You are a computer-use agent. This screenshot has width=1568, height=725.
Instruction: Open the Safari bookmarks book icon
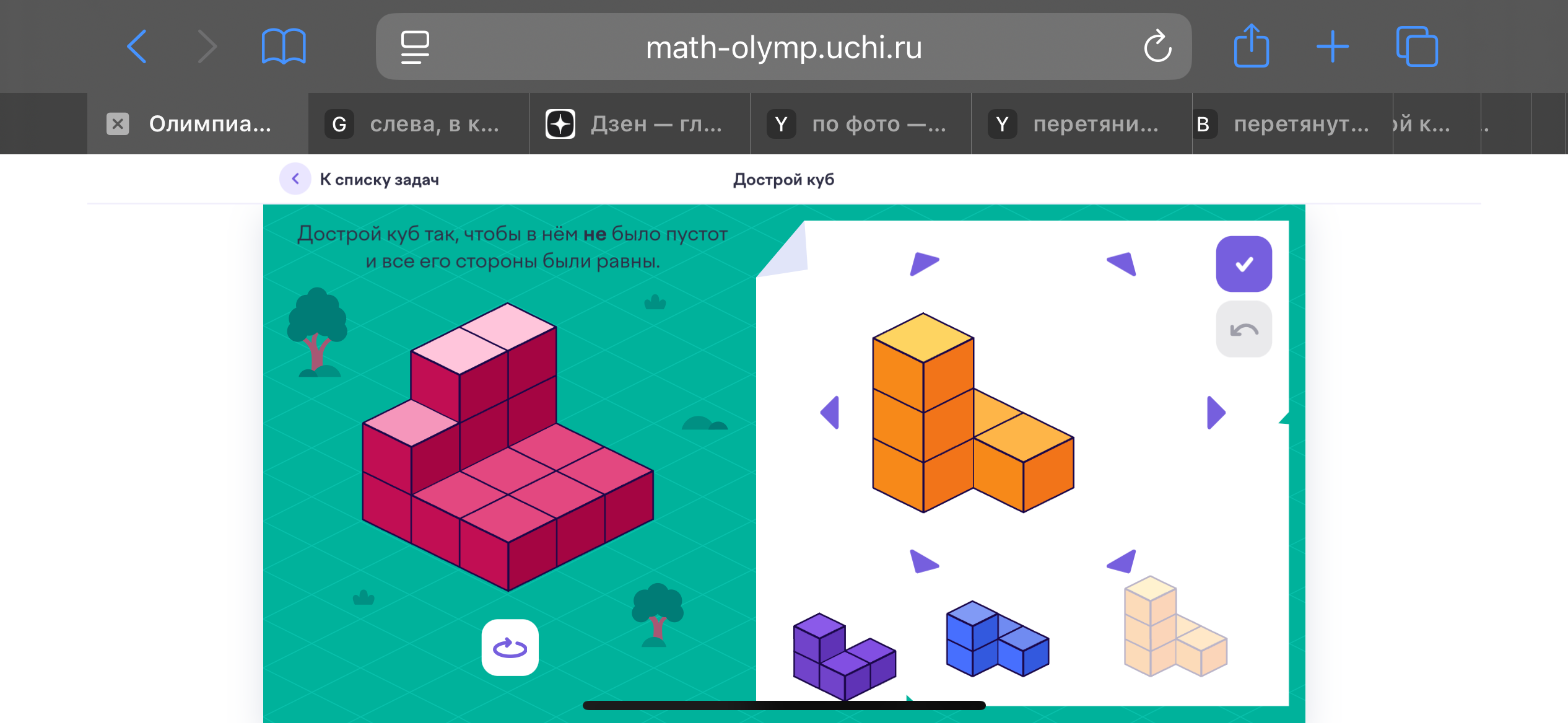tap(284, 47)
